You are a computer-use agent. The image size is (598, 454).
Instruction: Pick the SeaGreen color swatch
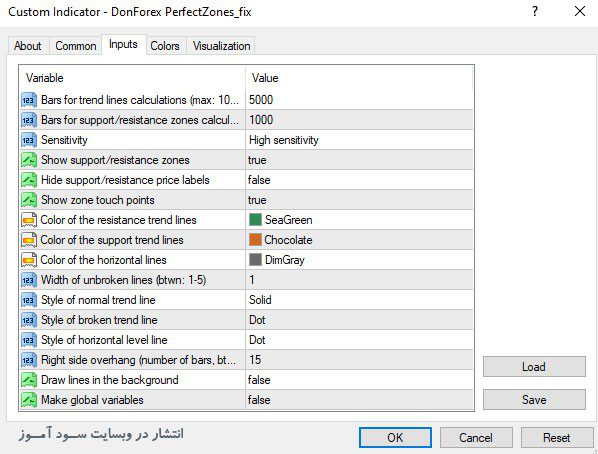[255, 220]
